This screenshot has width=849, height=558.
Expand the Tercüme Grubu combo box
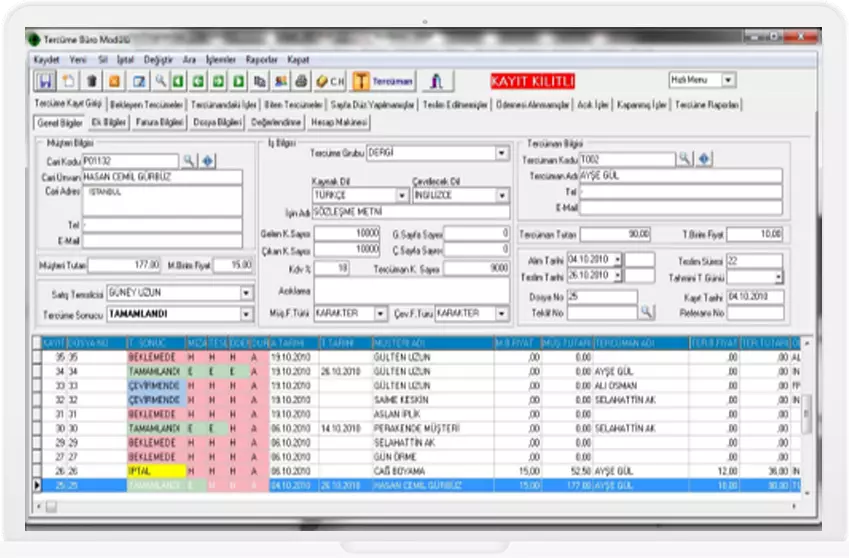(x=501, y=154)
